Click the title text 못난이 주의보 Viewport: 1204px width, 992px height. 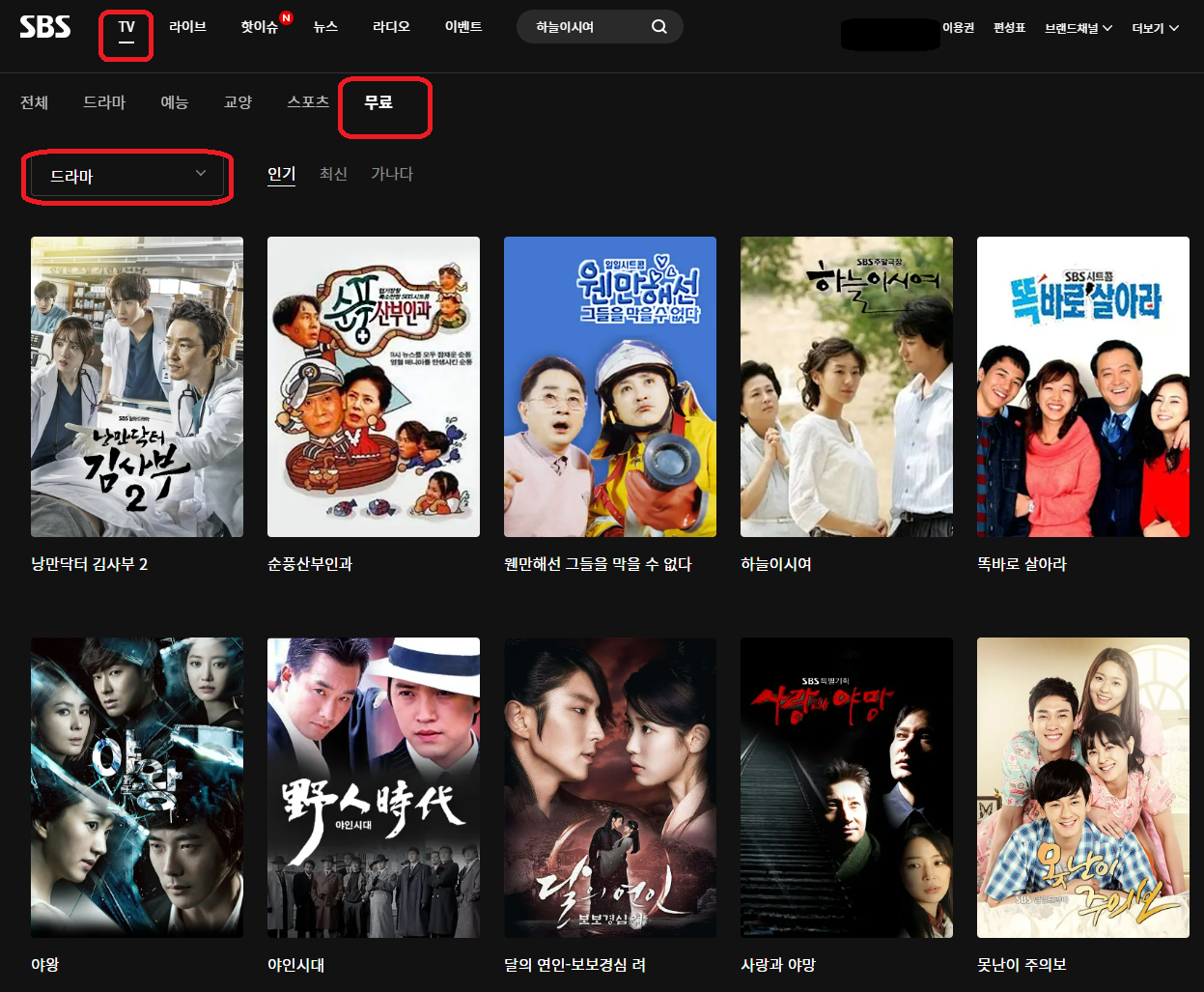coord(1022,965)
